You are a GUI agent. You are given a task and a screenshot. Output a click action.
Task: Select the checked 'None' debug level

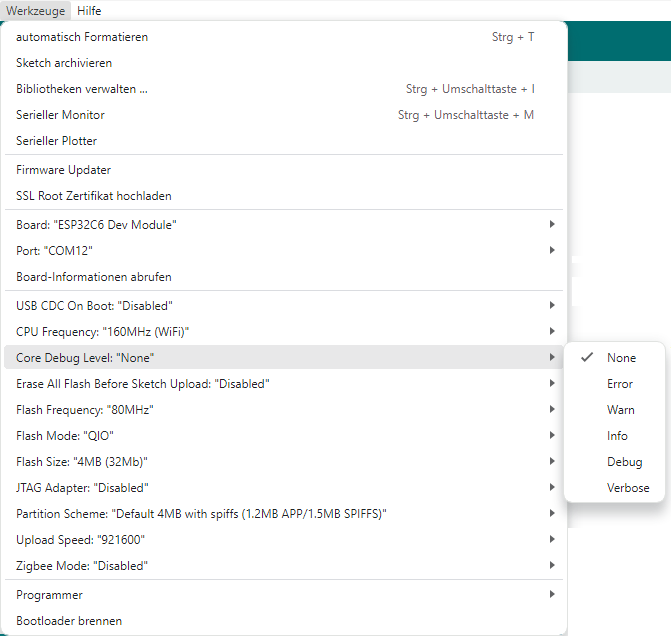point(620,358)
